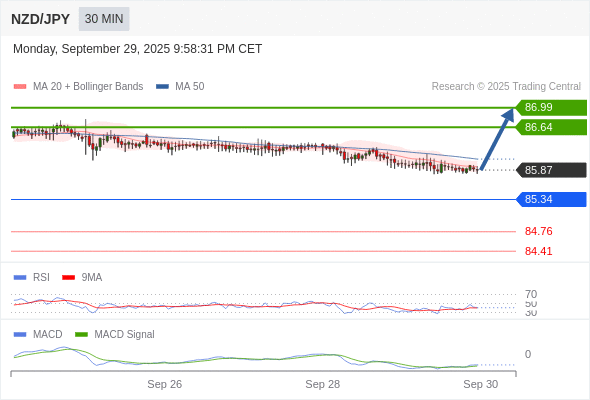The width and height of the screenshot is (590, 400).
Task: Click the NZD/JPY pair title
Action: point(41,19)
